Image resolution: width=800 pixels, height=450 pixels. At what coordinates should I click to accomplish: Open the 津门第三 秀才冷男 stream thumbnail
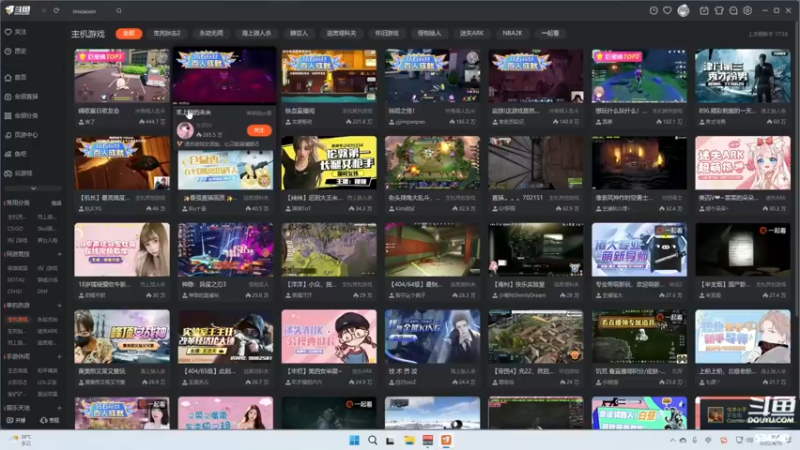point(742,76)
